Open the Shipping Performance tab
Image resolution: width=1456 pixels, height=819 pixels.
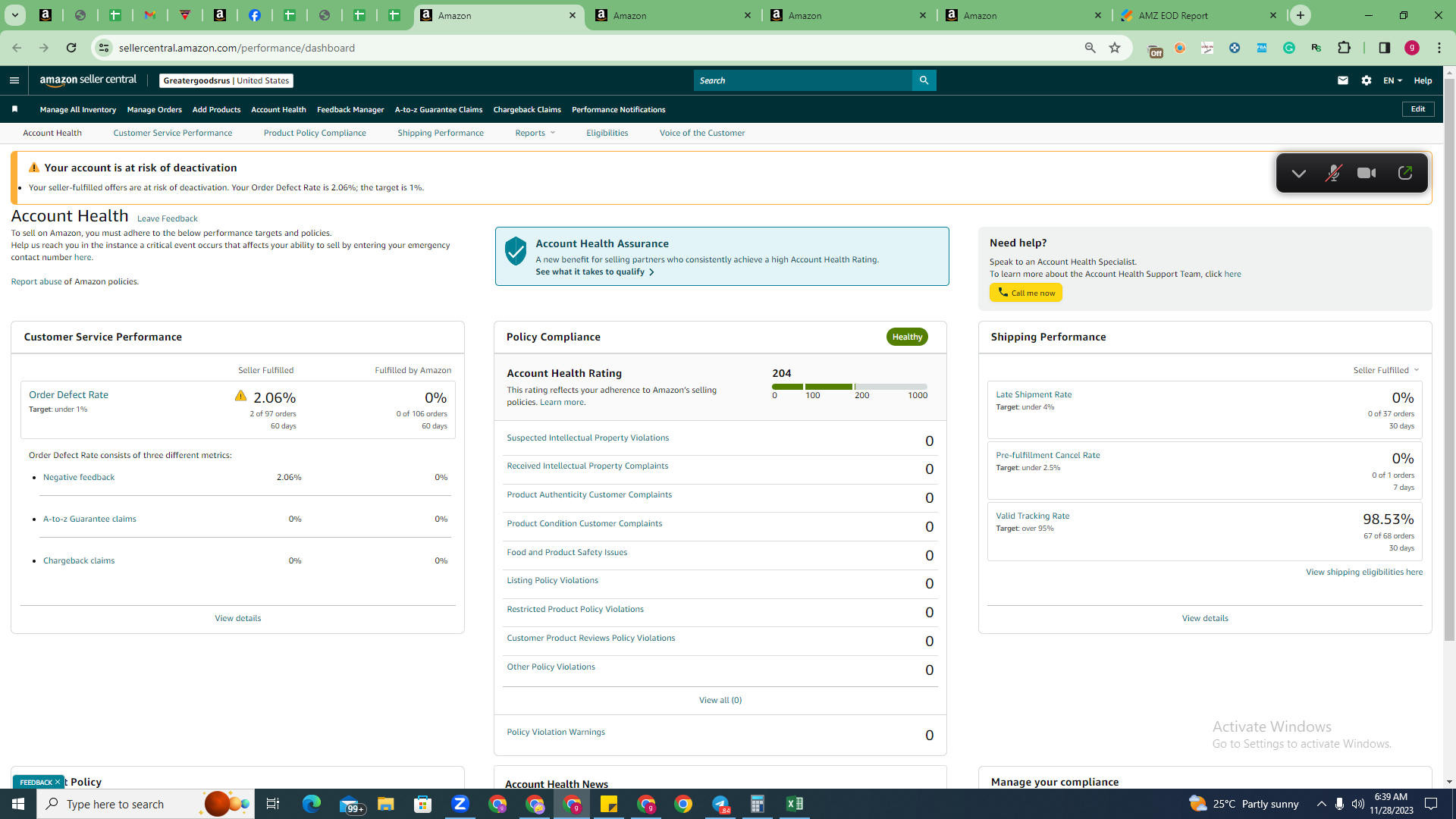point(441,133)
